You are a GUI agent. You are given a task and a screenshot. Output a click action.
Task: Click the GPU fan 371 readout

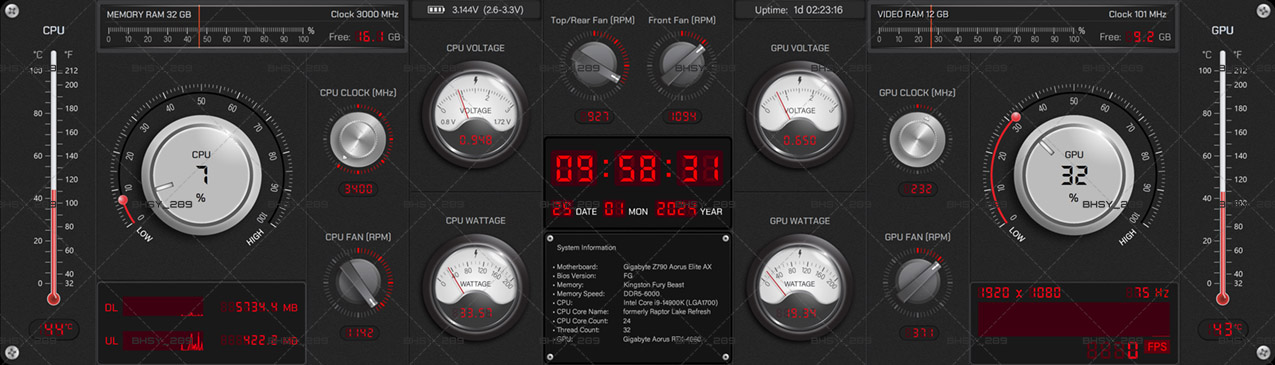(x=918, y=333)
